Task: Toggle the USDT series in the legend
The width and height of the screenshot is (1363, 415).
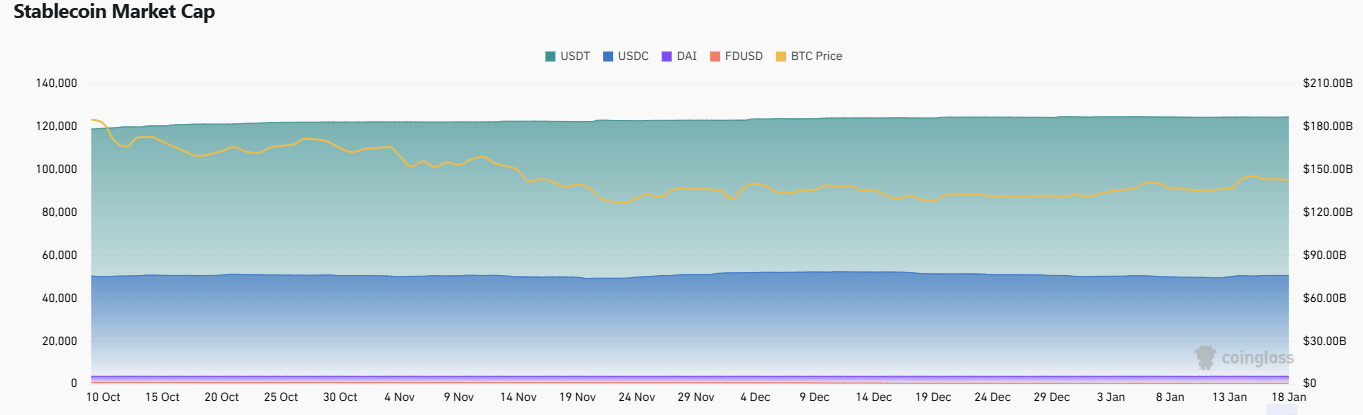Action: pyautogui.click(x=569, y=56)
